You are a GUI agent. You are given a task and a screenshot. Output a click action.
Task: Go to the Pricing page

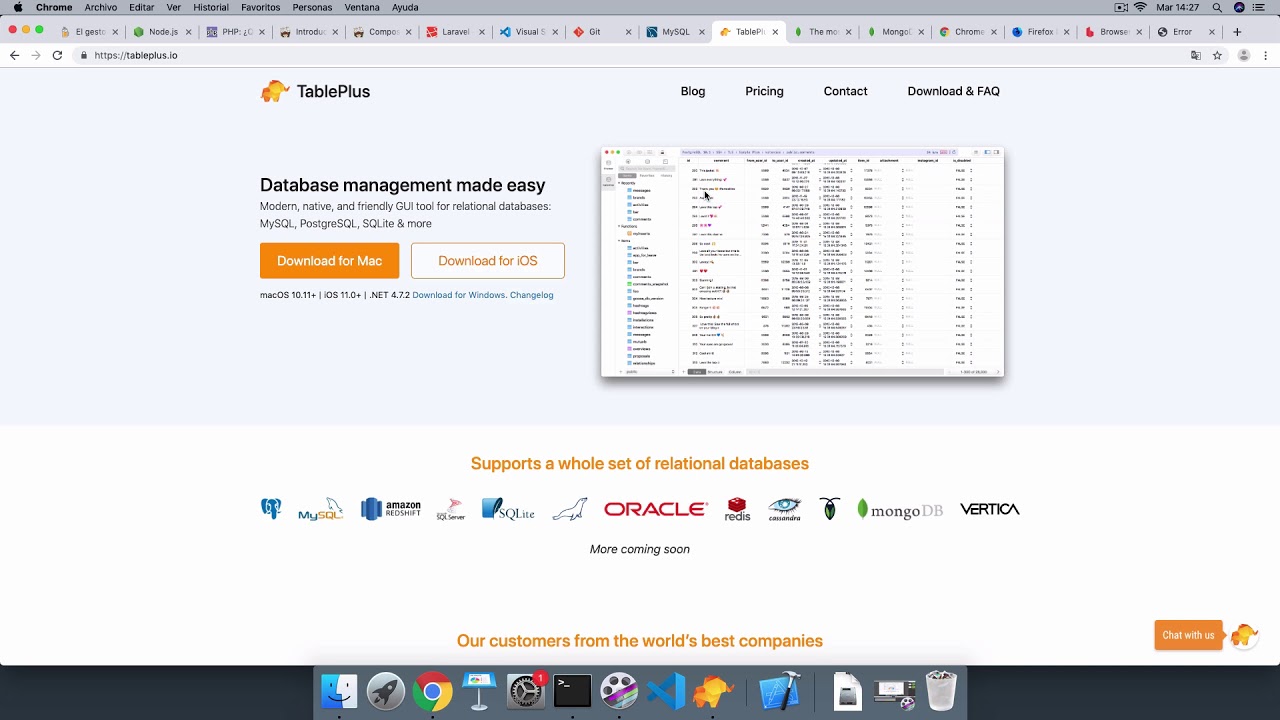(x=764, y=91)
